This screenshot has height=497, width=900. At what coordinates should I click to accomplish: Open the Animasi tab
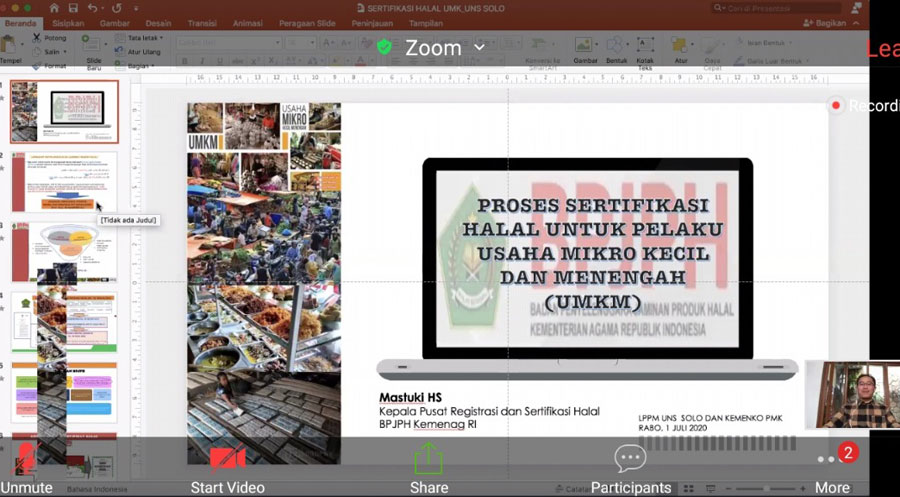click(x=247, y=24)
